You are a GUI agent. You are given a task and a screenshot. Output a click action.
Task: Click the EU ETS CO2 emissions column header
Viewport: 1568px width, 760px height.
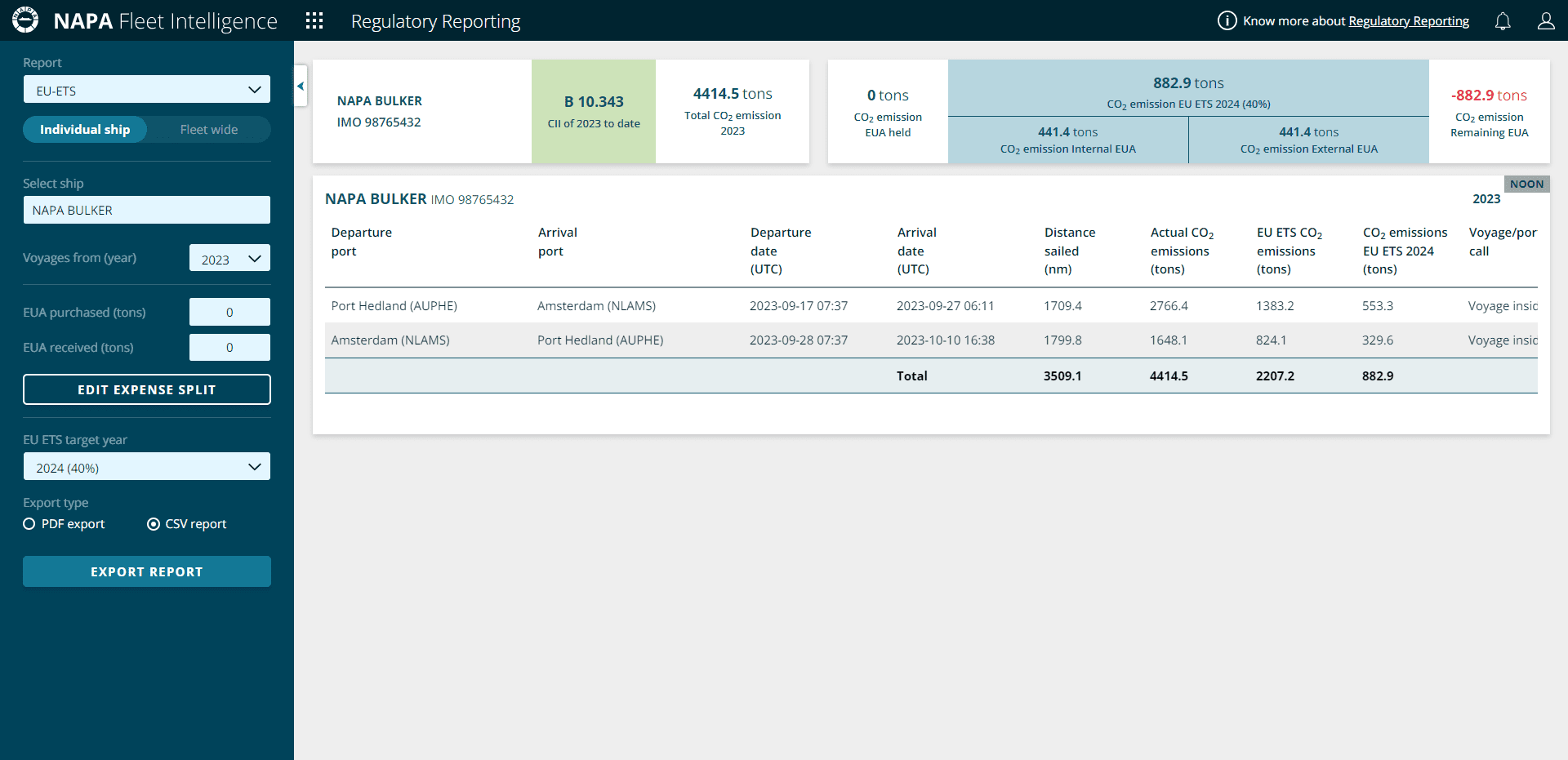coord(1289,251)
